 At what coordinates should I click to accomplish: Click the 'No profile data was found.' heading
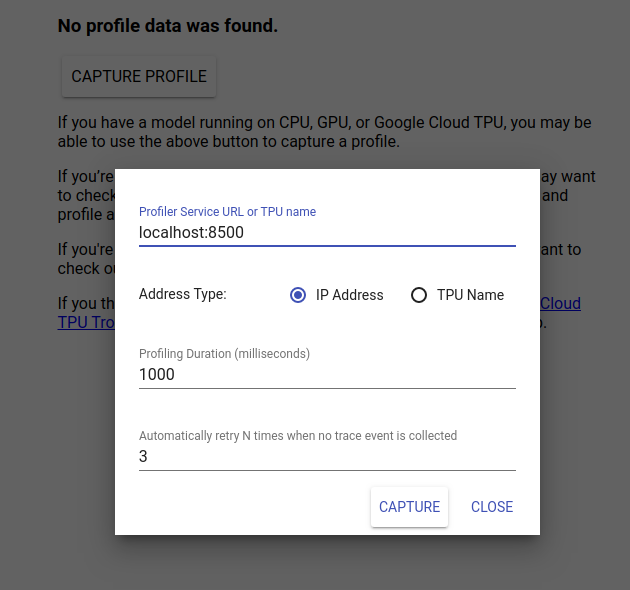click(167, 26)
